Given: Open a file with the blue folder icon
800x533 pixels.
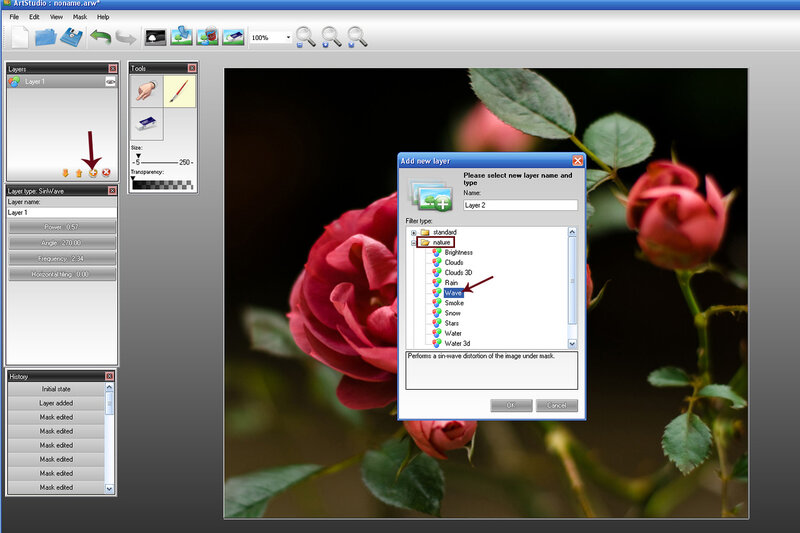Looking at the screenshot, I should point(45,37).
